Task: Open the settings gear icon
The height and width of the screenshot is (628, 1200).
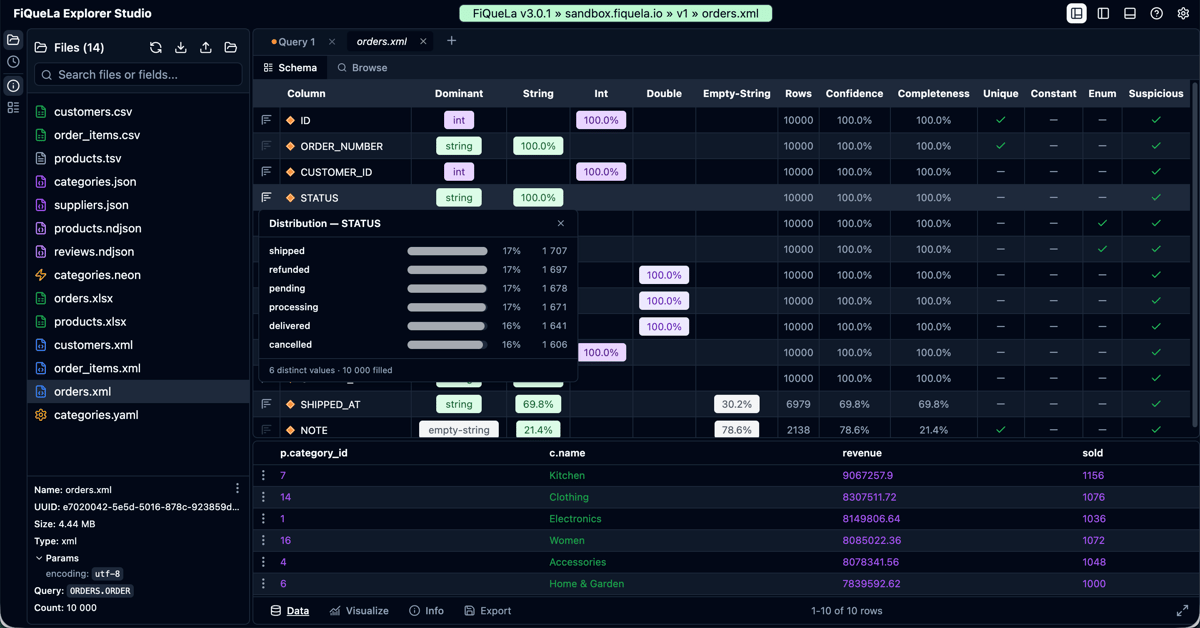Action: tap(1184, 13)
